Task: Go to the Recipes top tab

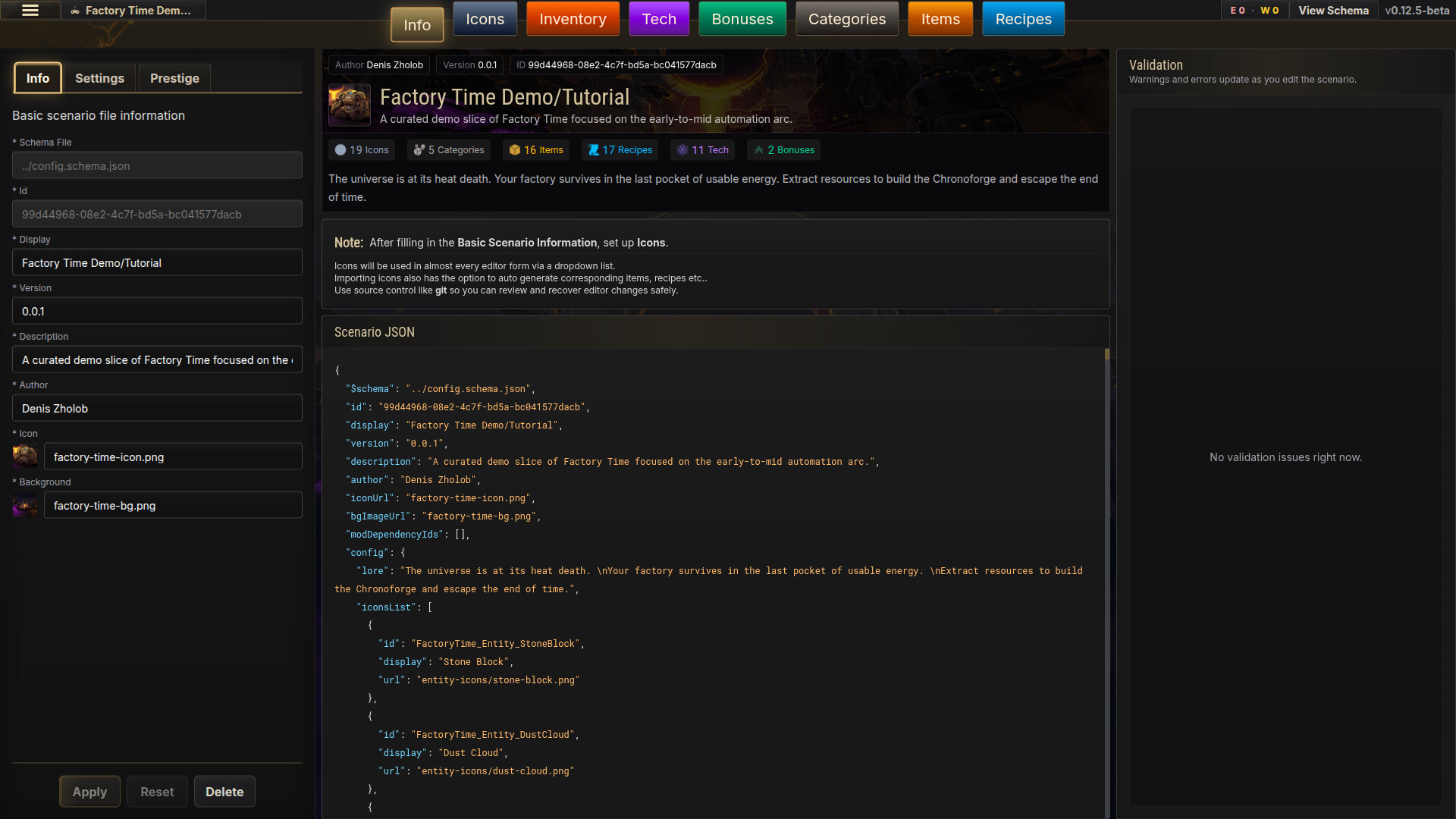Action: pyautogui.click(x=1024, y=19)
